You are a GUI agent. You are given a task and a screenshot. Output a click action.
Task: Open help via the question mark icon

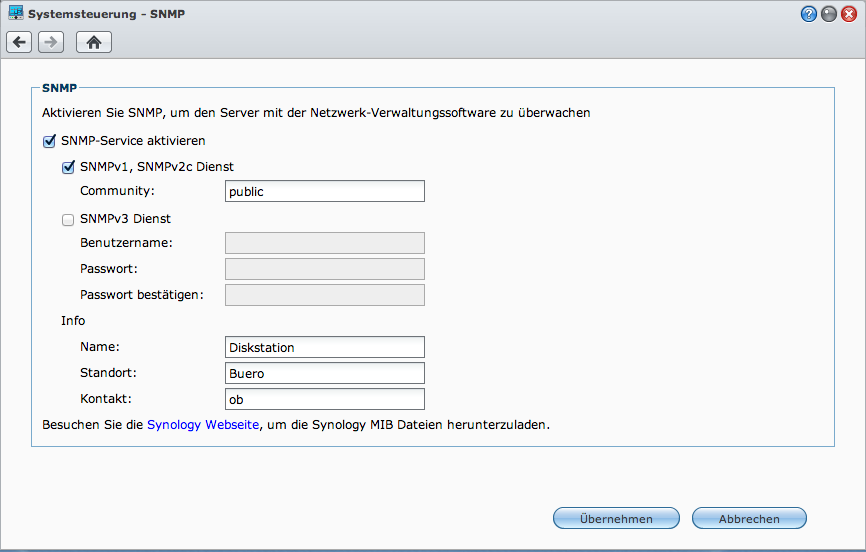tap(809, 14)
